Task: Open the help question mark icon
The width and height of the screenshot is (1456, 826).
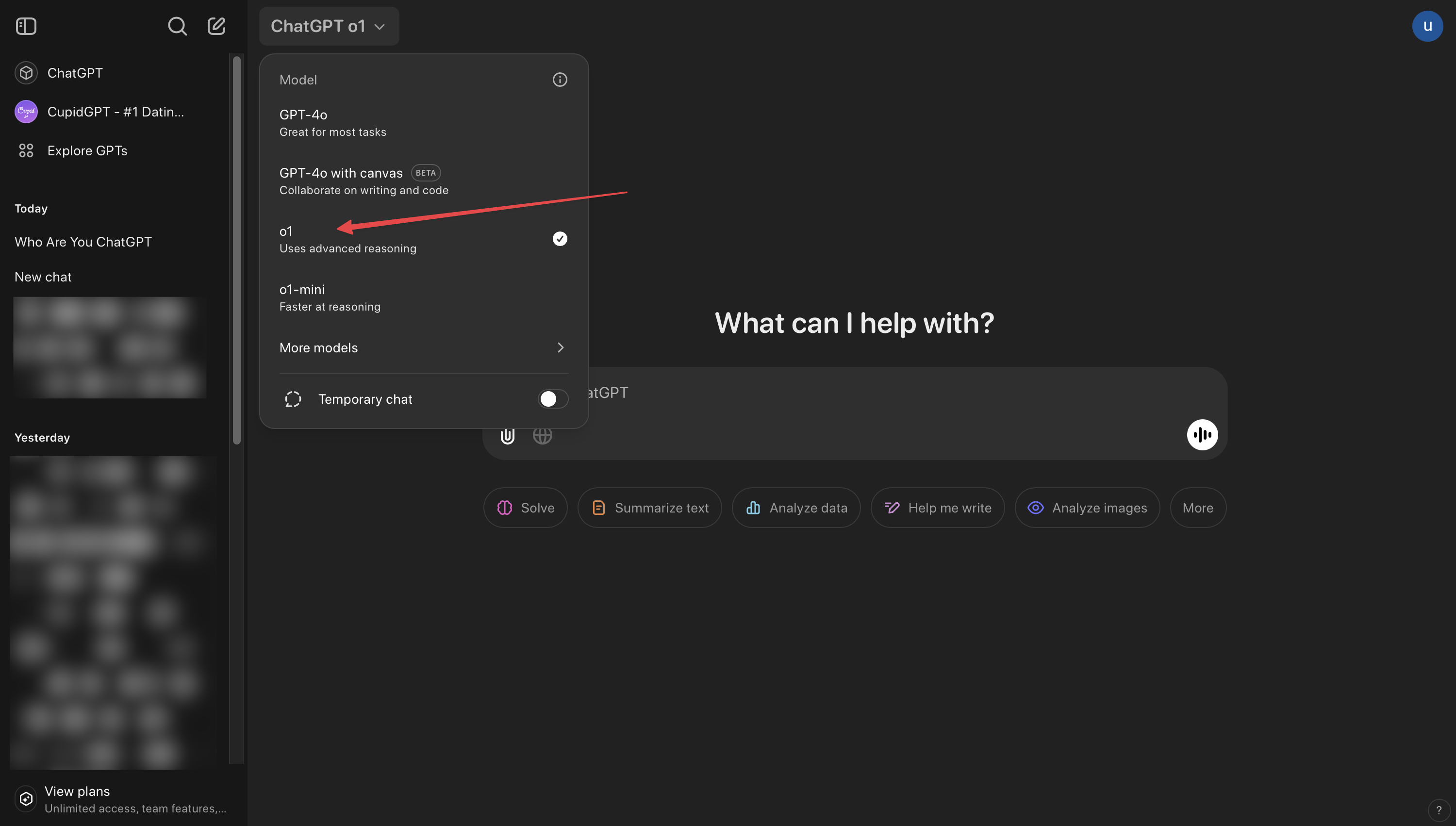Action: coord(1439,810)
